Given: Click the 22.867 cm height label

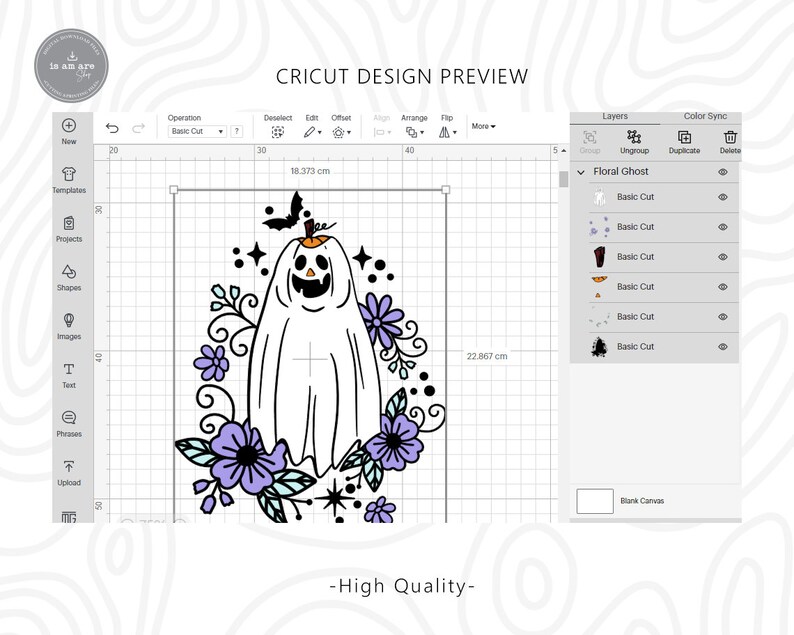Looking at the screenshot, I should point(487,356).
